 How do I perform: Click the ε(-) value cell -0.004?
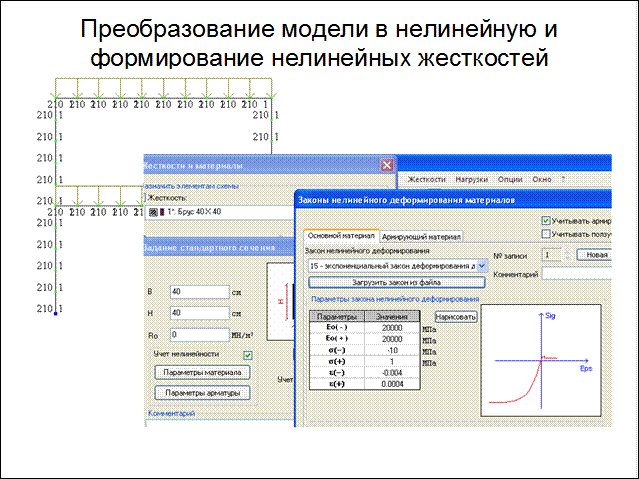click(392, 373)
